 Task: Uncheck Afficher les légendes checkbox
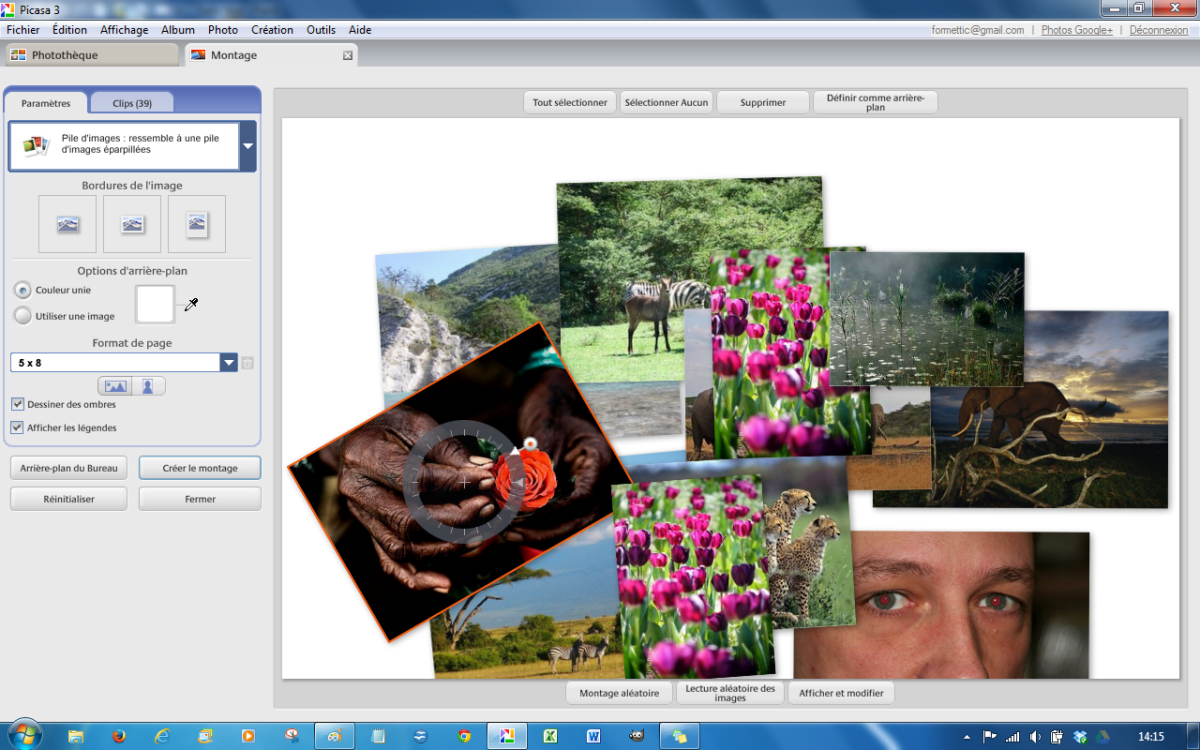pyautogui.click(x=17, y=427)
